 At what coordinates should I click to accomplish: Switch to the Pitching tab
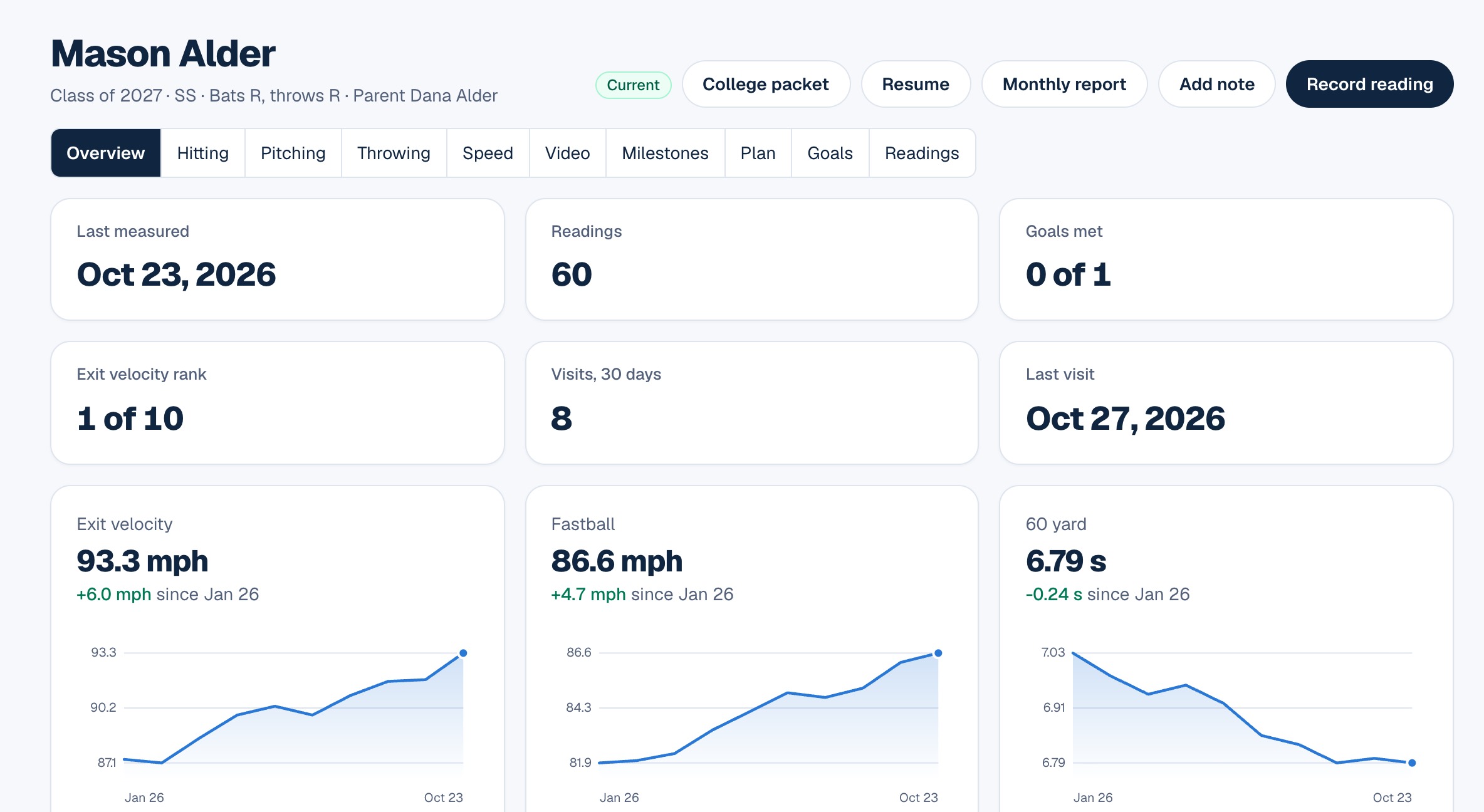pyautogui.click(x=293, y=153)
